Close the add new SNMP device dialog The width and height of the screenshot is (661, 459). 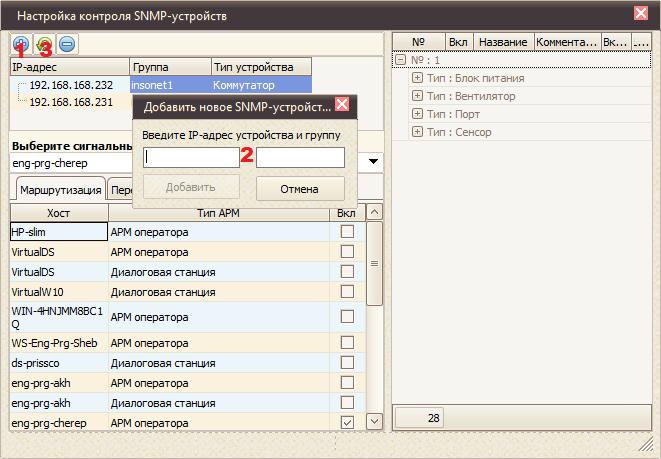coord(342,104)
